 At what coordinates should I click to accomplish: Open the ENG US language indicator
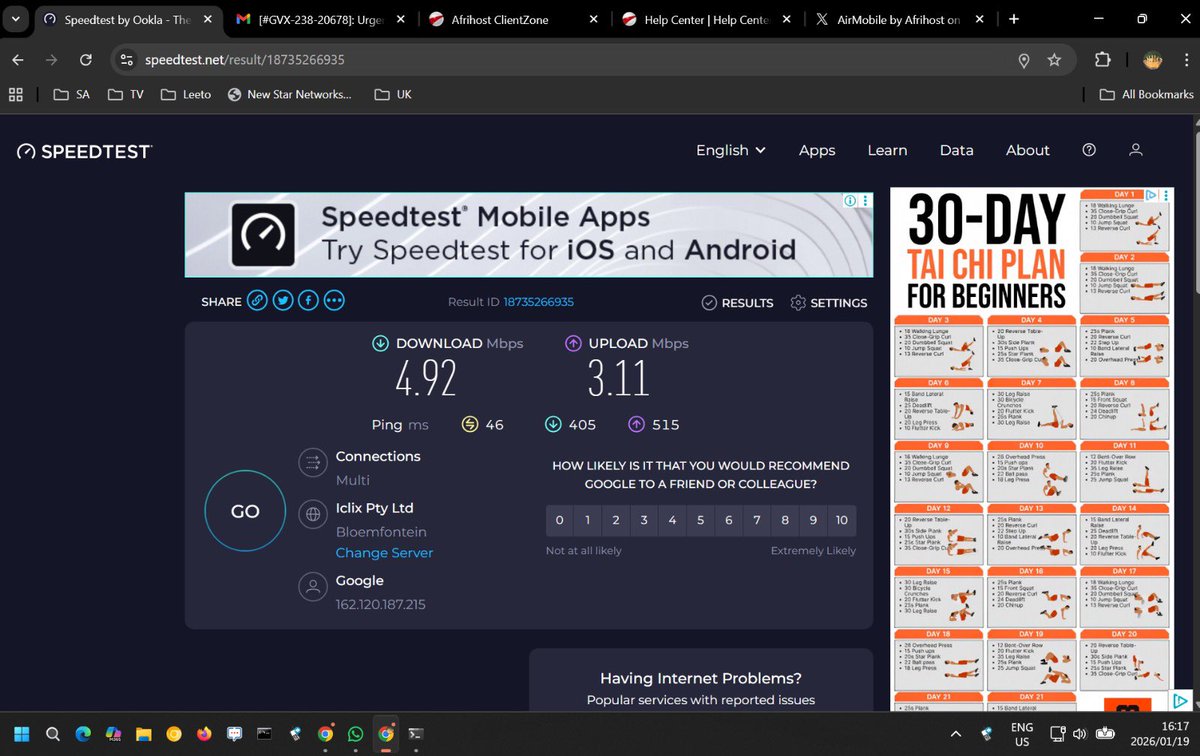point(1022,733)
